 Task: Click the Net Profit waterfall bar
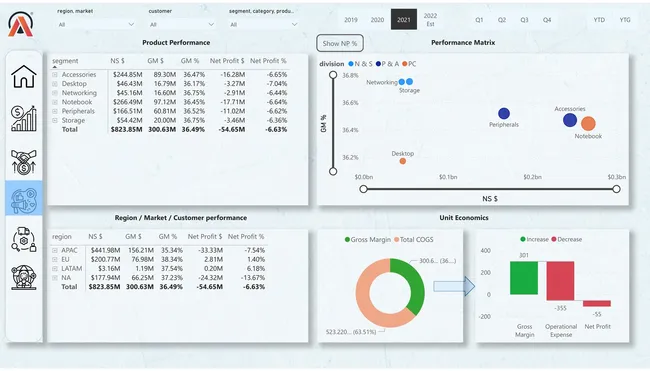(x=597, y=303)
